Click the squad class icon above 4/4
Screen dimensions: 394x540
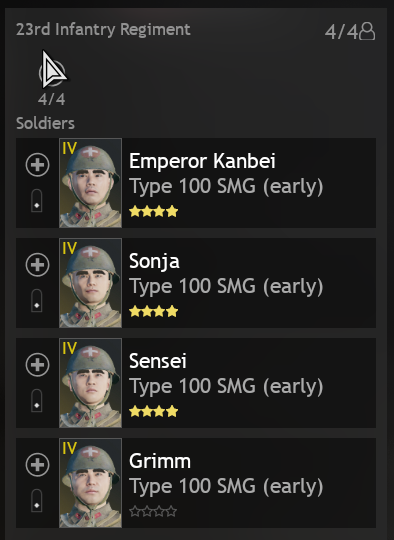point(52,73)
